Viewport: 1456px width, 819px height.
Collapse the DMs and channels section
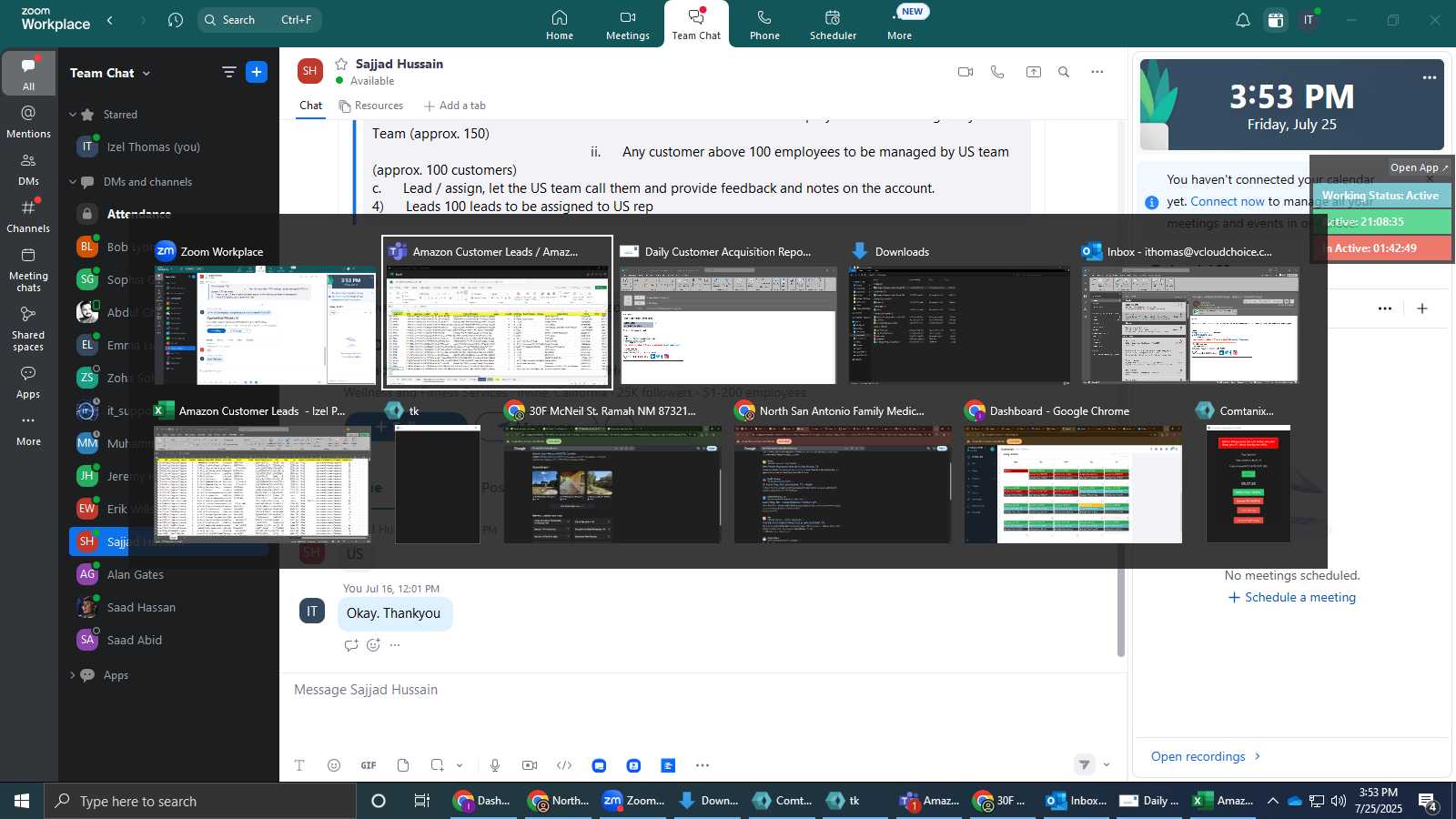(73, 182)
